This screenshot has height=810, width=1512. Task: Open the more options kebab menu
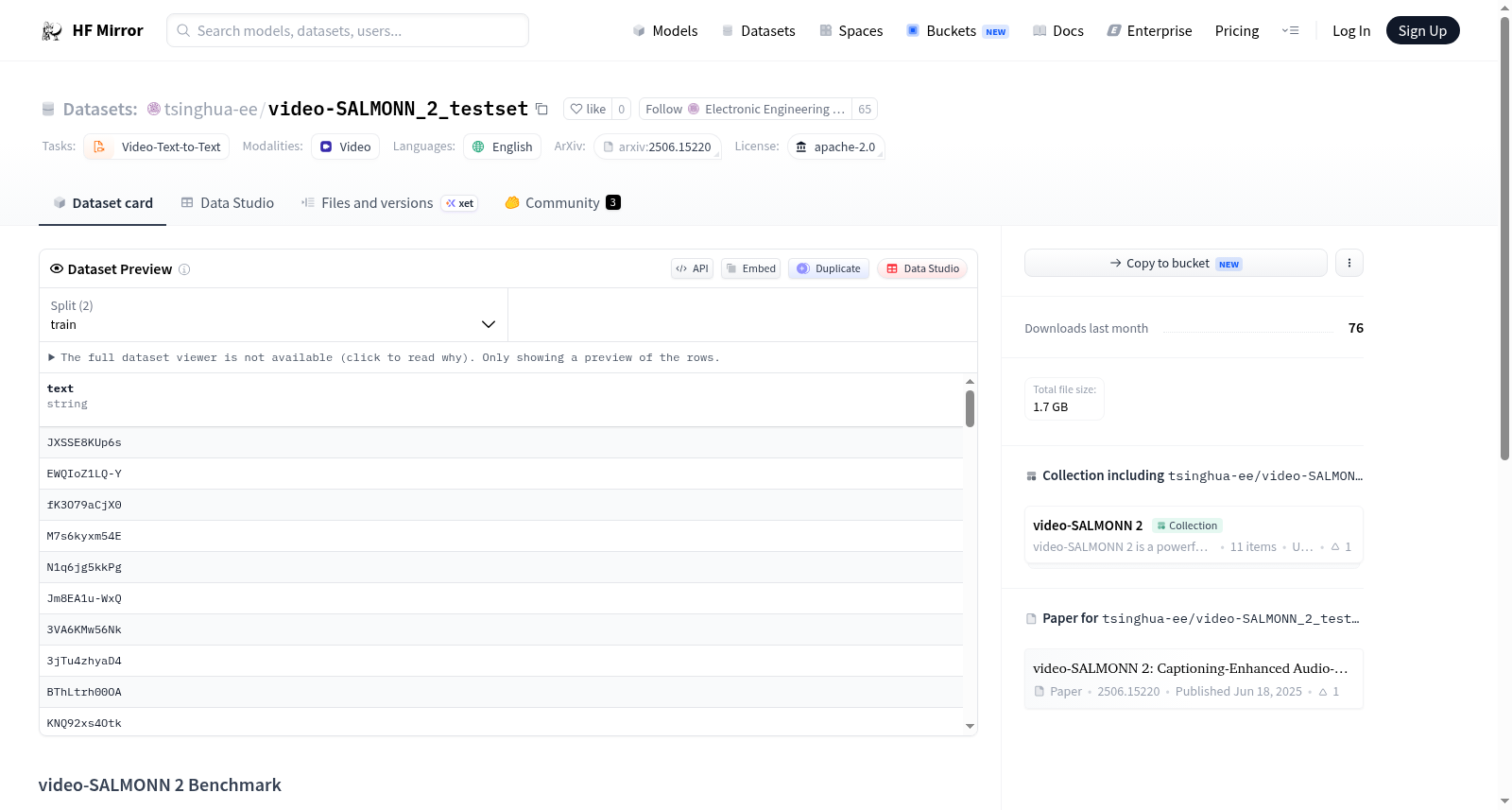coord(1349,263)
